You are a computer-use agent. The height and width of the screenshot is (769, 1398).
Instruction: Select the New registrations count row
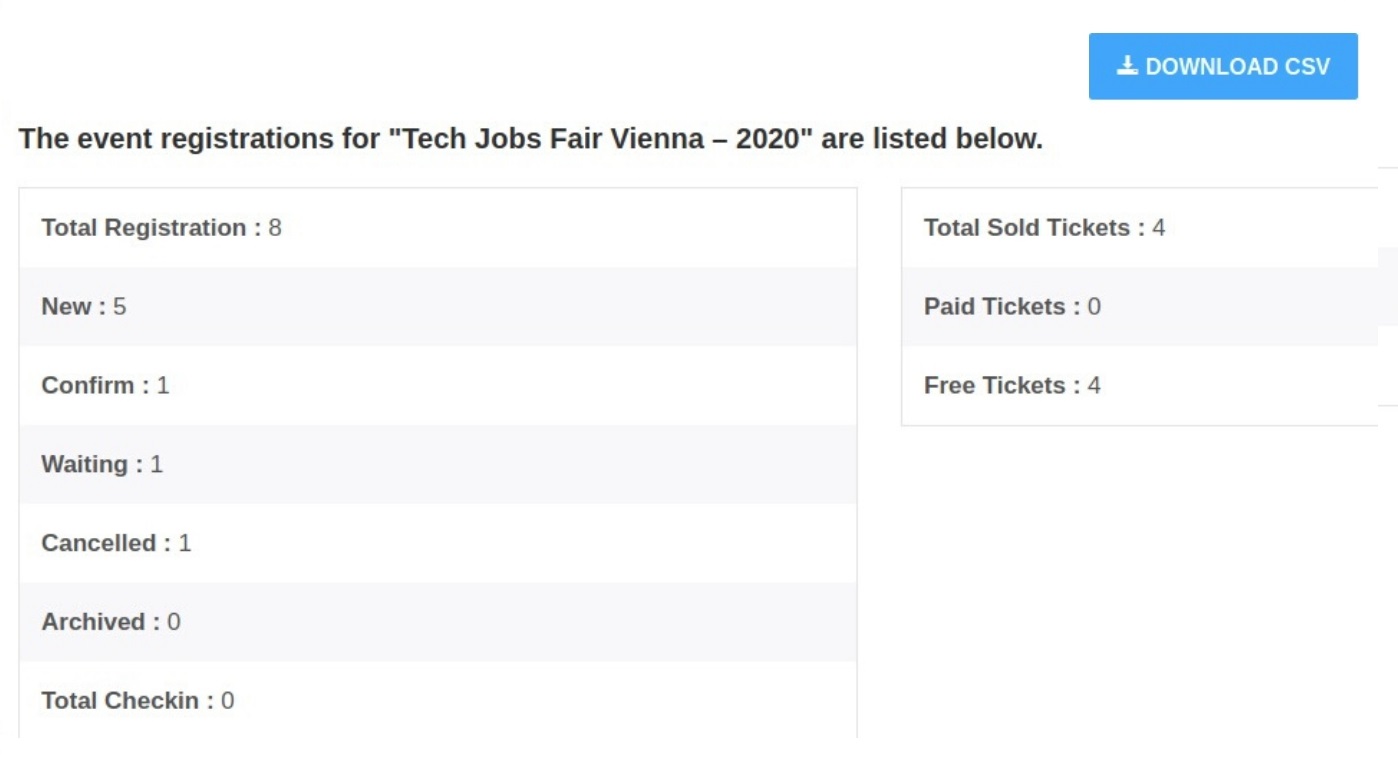click(438, 307)
